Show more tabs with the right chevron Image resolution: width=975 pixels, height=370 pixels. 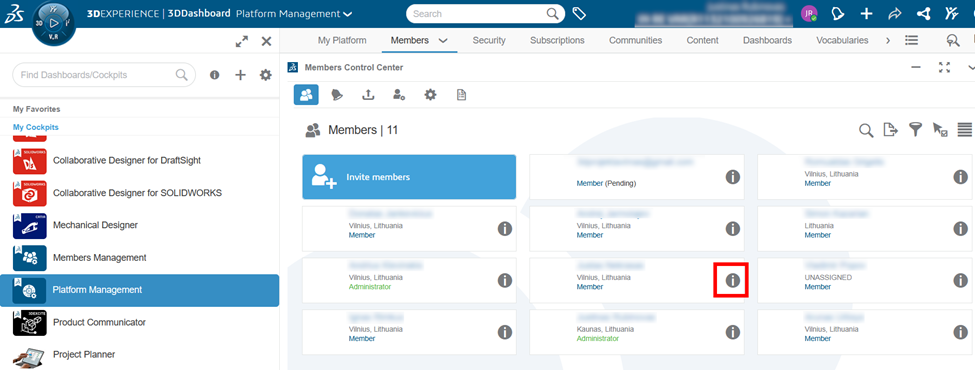click(887, 40)
